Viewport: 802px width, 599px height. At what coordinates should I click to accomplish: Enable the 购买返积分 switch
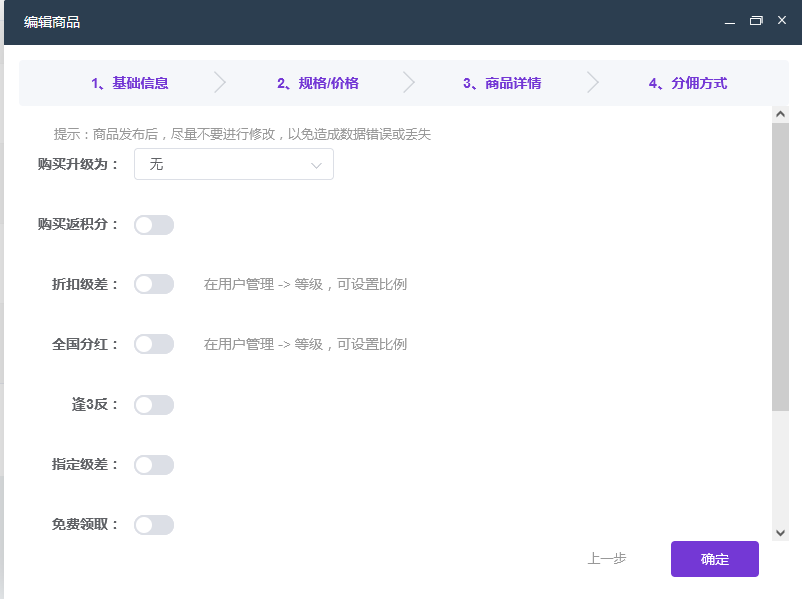[x=154, y=225]
